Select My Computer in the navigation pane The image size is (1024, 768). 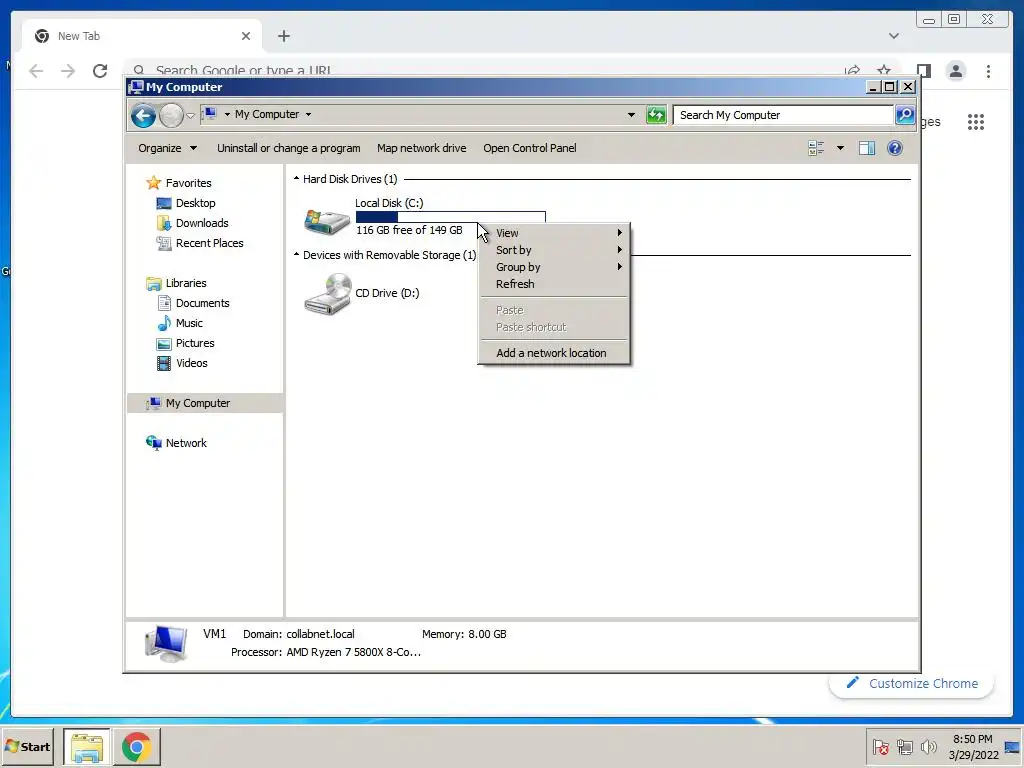pos(198,403)
